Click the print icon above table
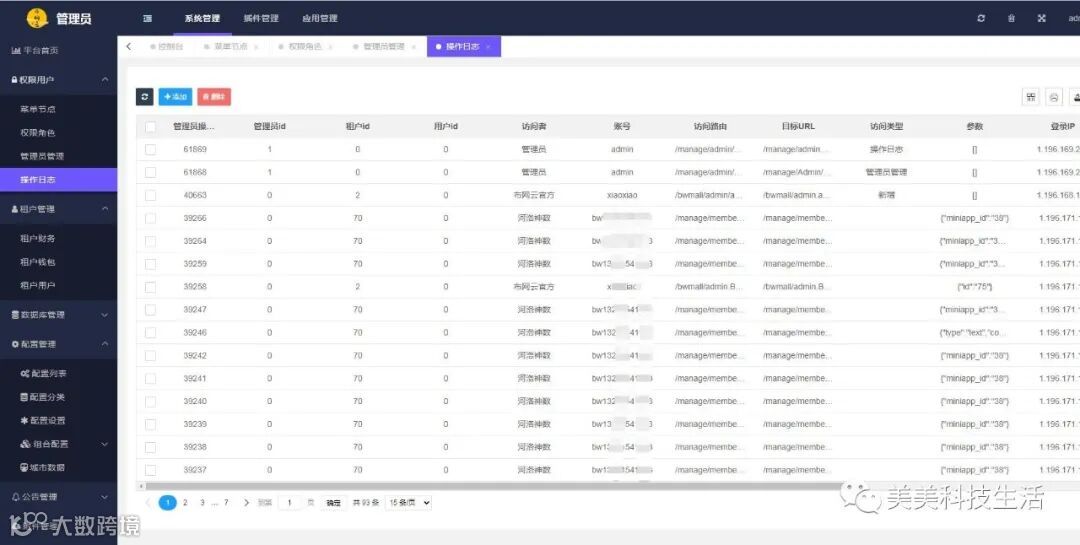 pos(1054,97)
